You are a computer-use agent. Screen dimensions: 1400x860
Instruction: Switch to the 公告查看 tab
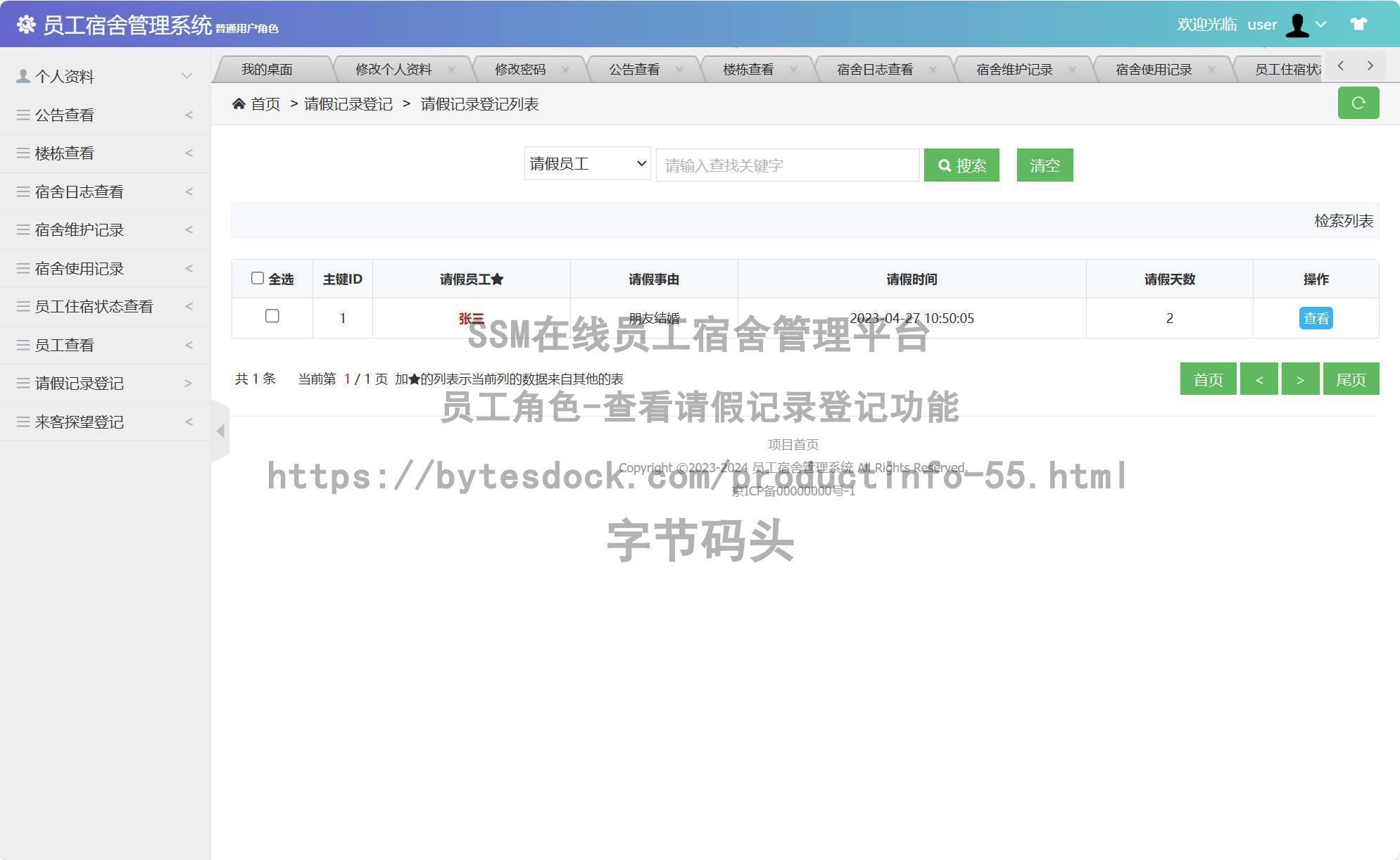point(634,70)
